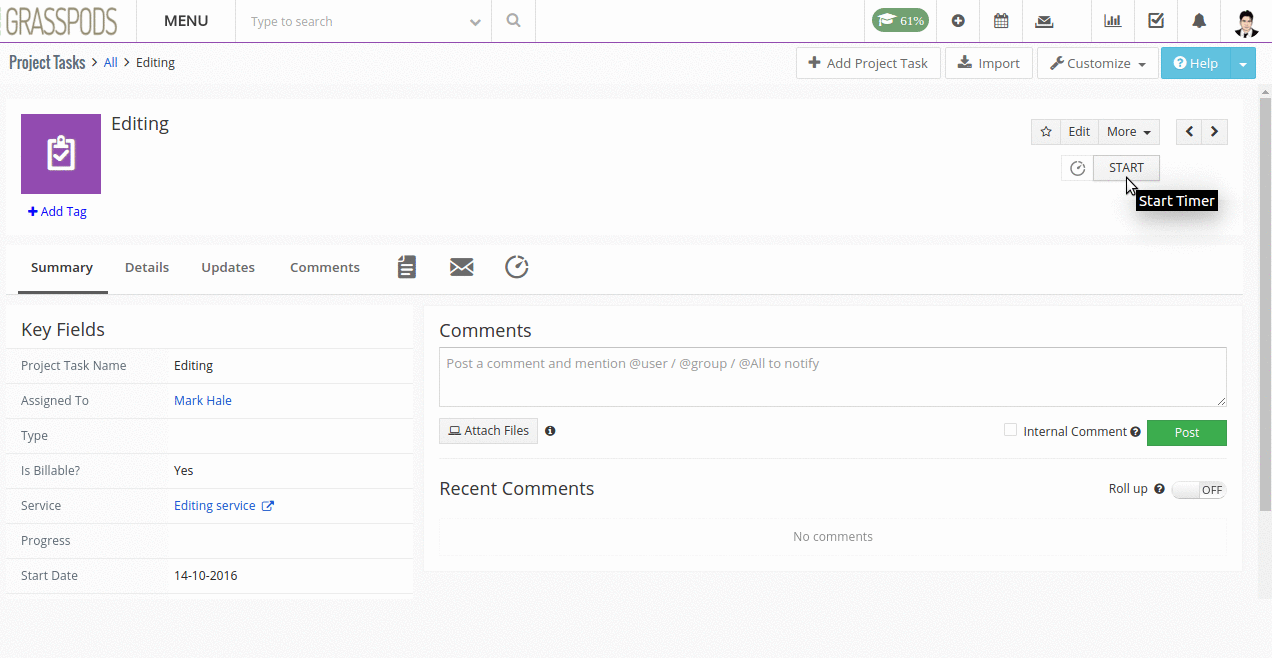Screen dimensions: 1272x658
Task: Click the timer clock icon beside START
Action: [x=1077, y=168]
